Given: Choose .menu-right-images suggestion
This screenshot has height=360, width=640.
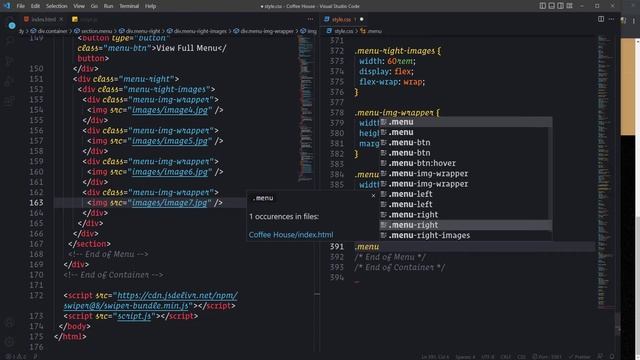Looking at the screenshot, I should [466, 235].
